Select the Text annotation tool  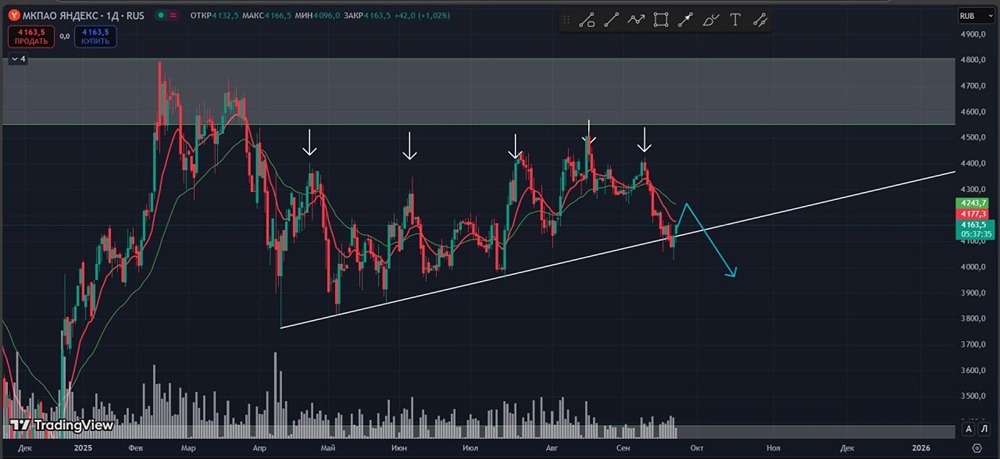pyautogui.click(x=735, y=20)
